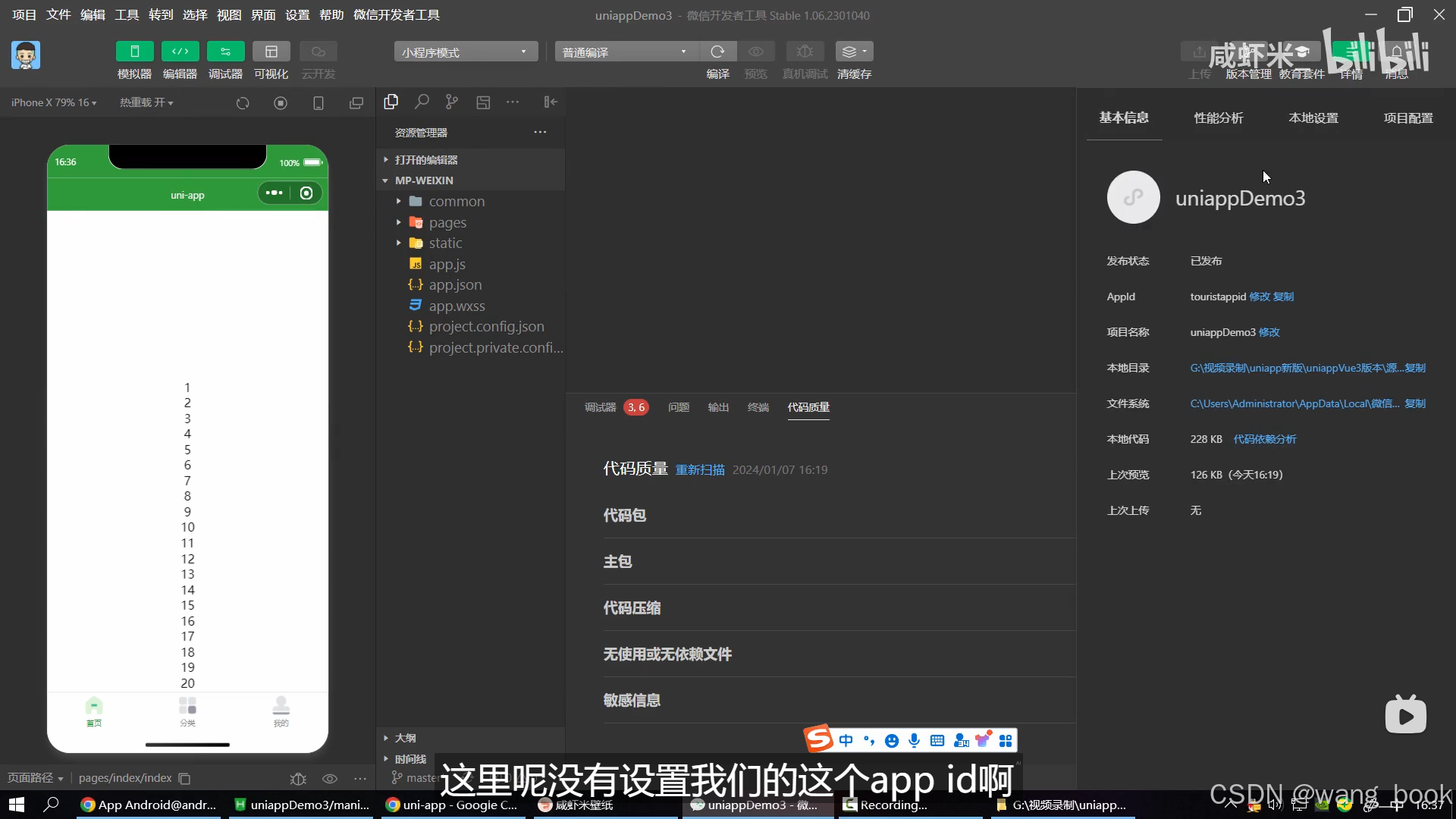Open the 热重载 开 hot reload dropdown

click(x=146, y=102)
